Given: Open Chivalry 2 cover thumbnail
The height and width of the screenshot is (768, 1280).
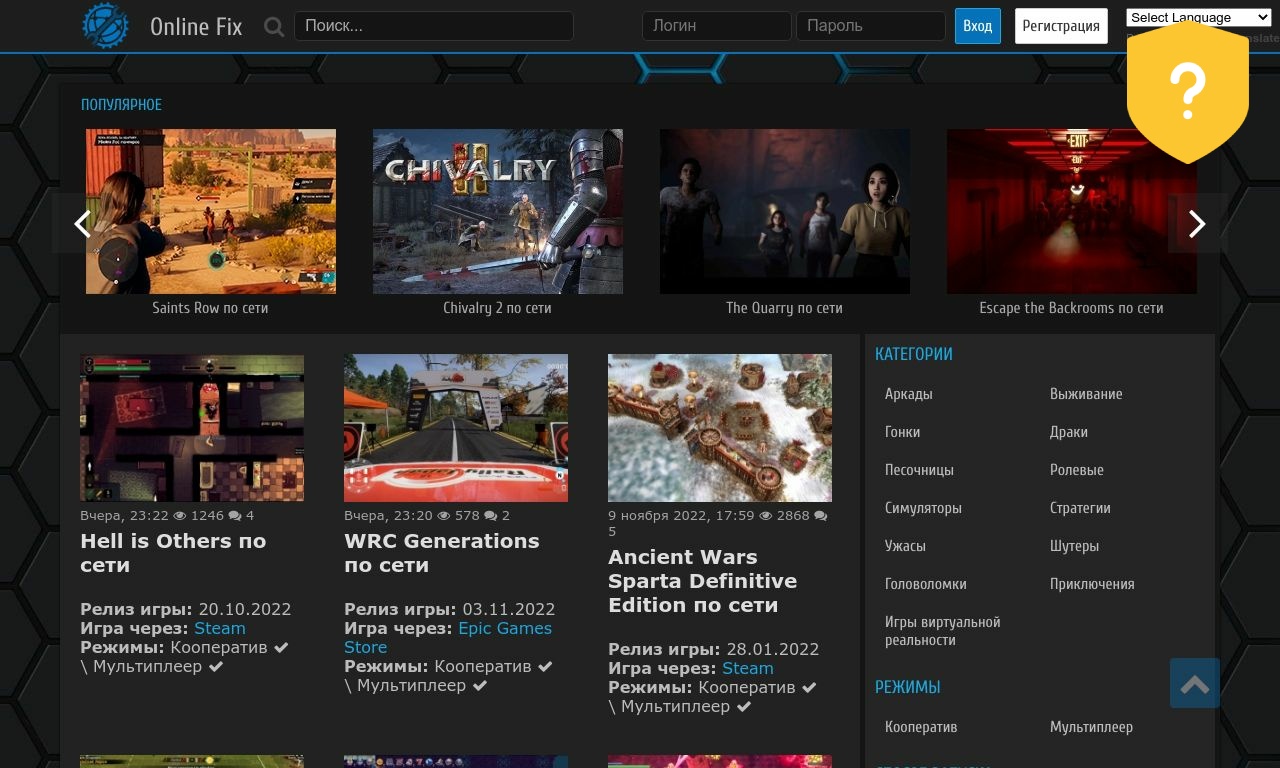Looking at the screenshot, I should (498, 211).
